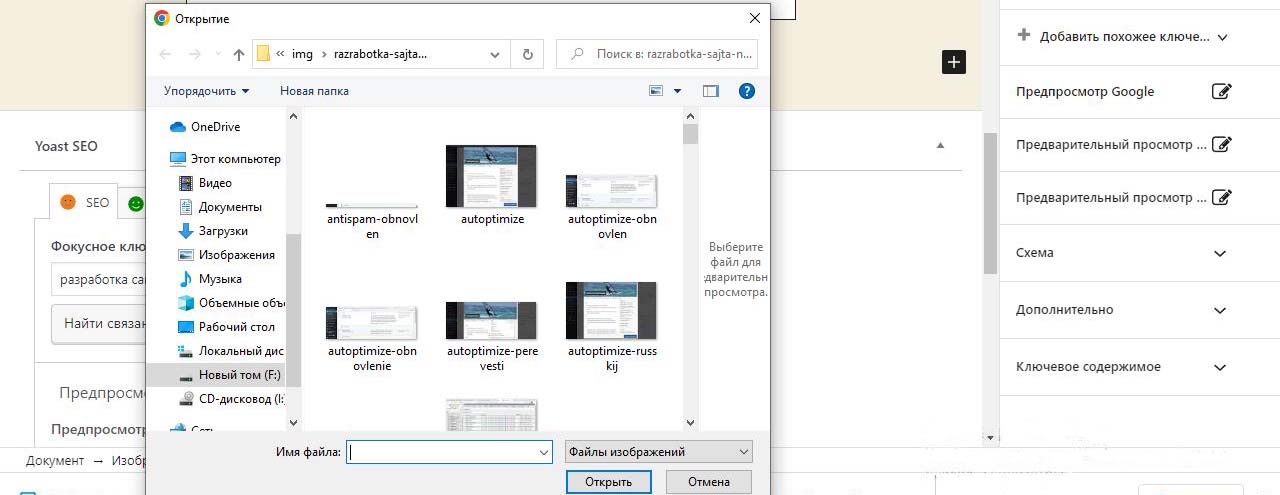The height and width of the screenshot is (495, 1280).
Task: Click the up-one-level arrow in the file dialog
Action: [238, 54]
